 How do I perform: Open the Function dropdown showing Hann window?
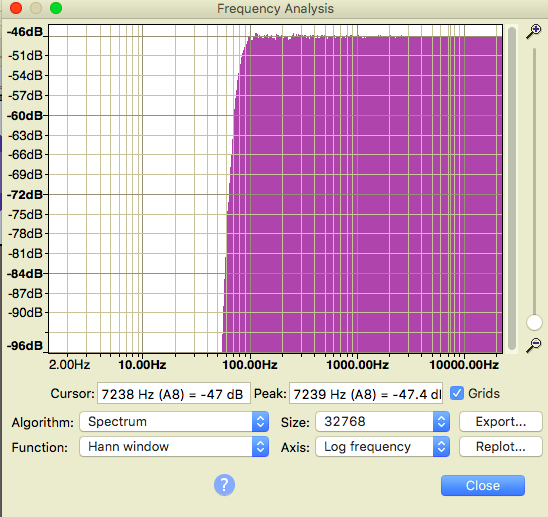[x=174, y=446]
